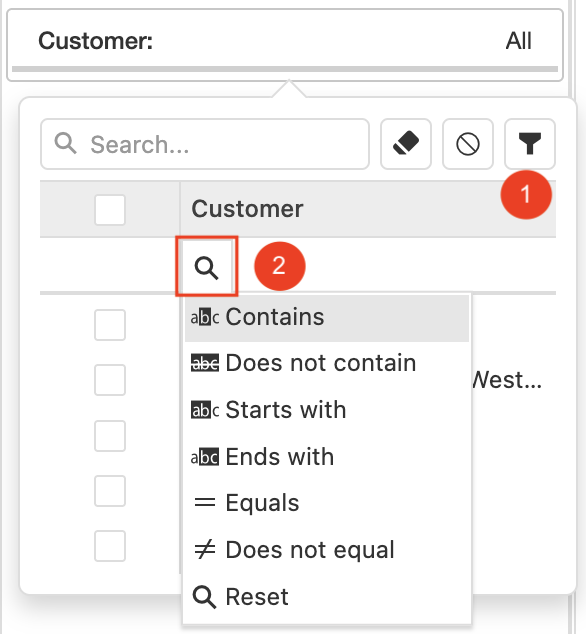This screenshot has width=586, height=634.
Task: Choose Starts with filter operator
Action: (327, 410)
